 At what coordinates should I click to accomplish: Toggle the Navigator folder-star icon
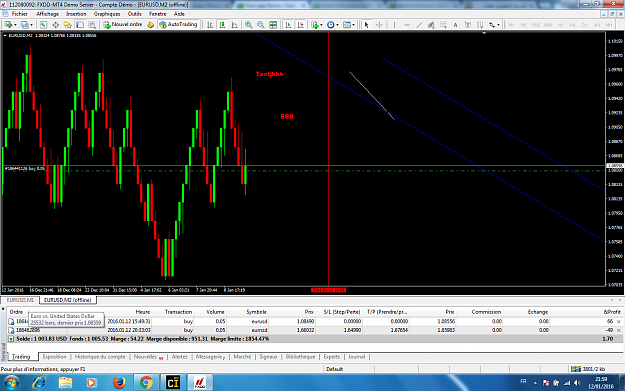[x=67, y=25]
